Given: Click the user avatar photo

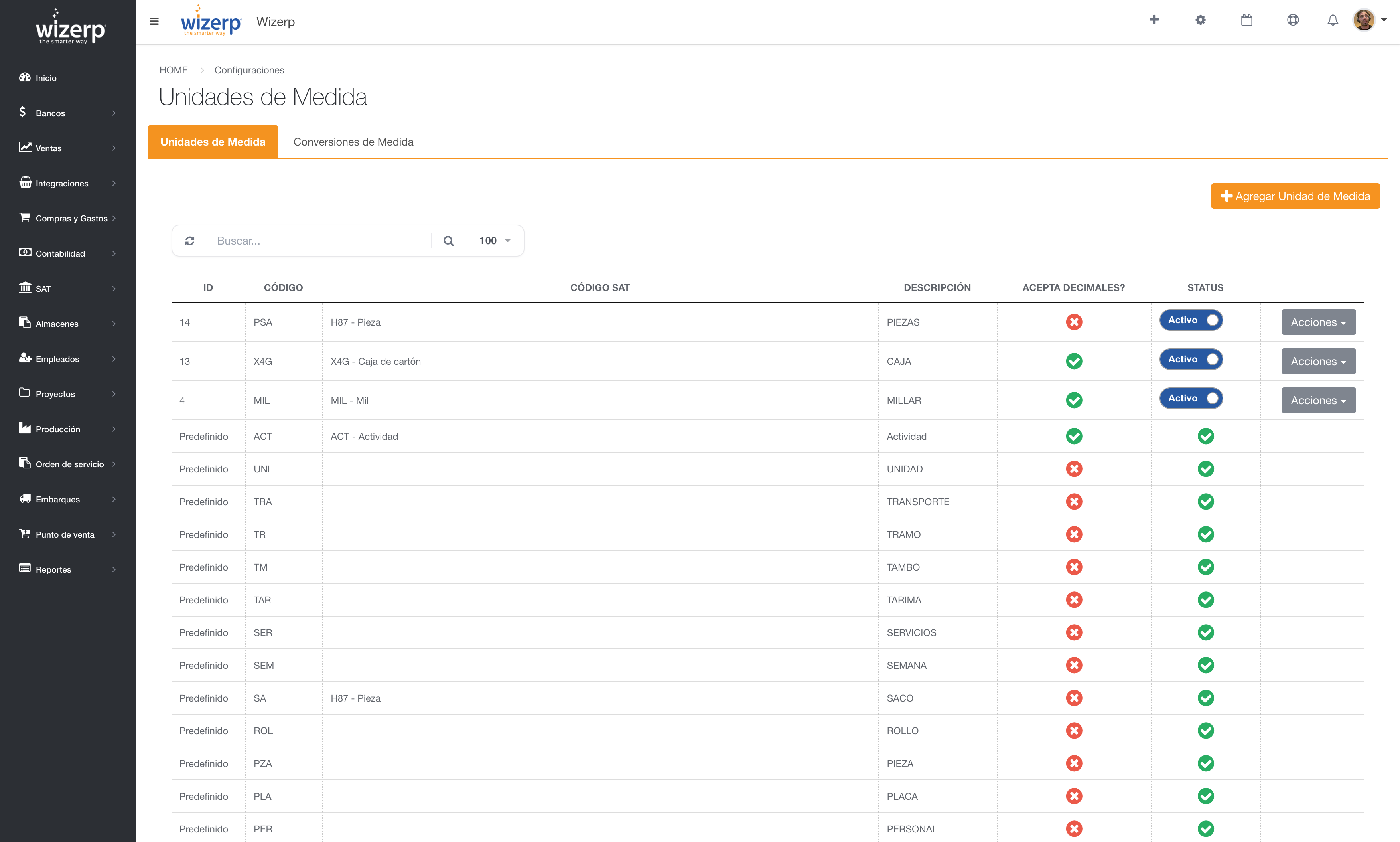Looking at the screenshot, I should [1364, 20].
